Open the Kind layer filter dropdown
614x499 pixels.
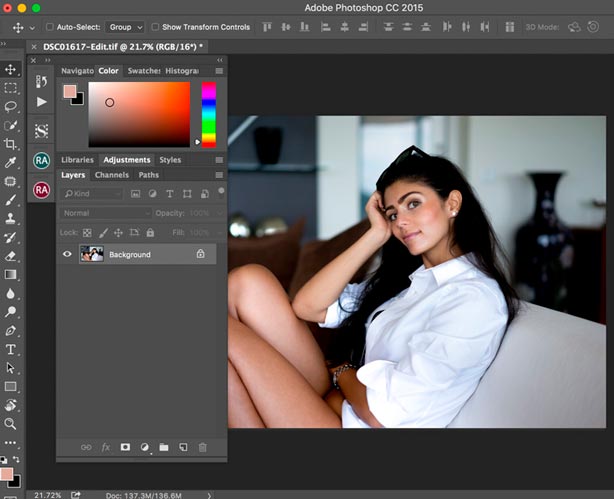90,193
